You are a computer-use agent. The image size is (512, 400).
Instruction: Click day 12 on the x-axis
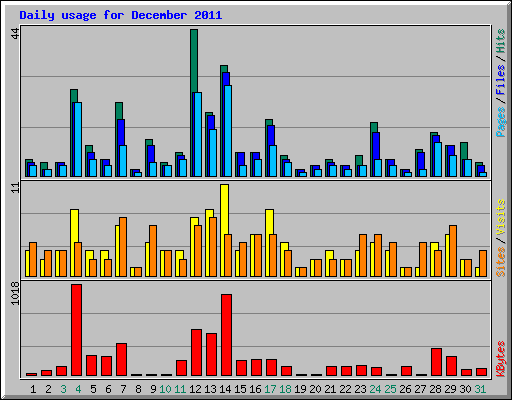pos(195,389)
